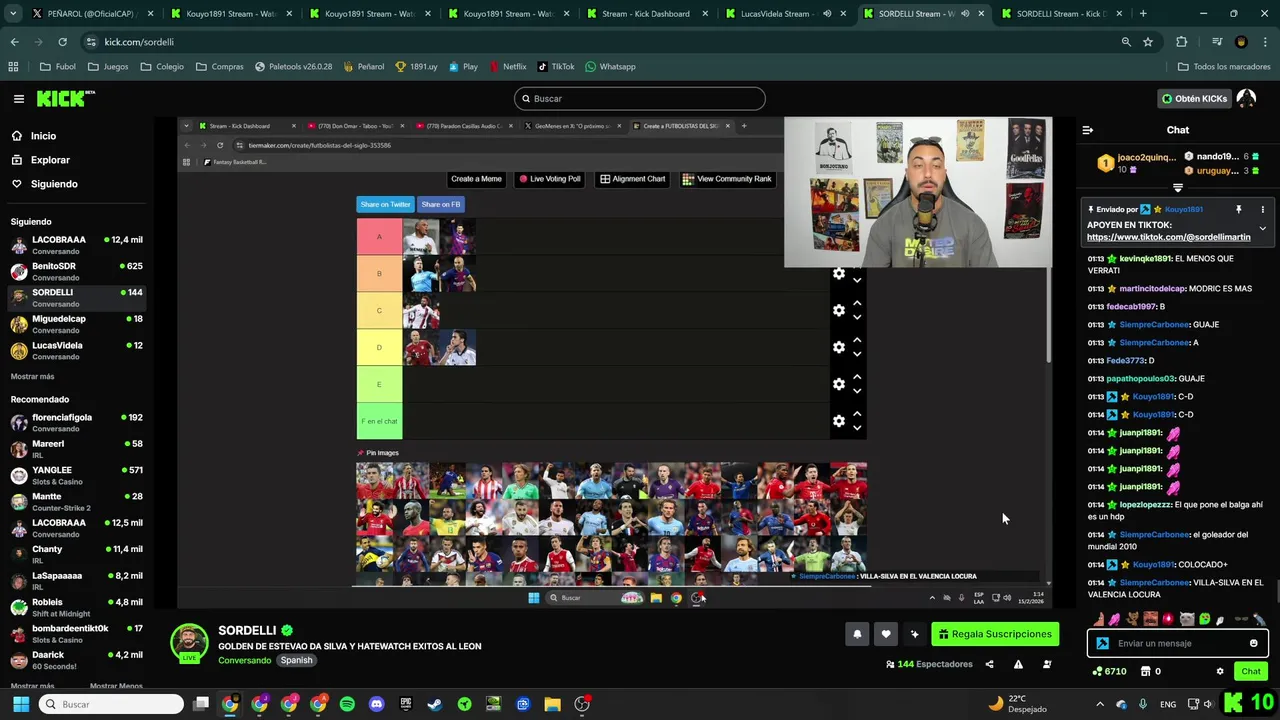The width and height of the screenshot is (1280, 720).
Task: Open user avatar menu in header
Action: point(1246,98)
